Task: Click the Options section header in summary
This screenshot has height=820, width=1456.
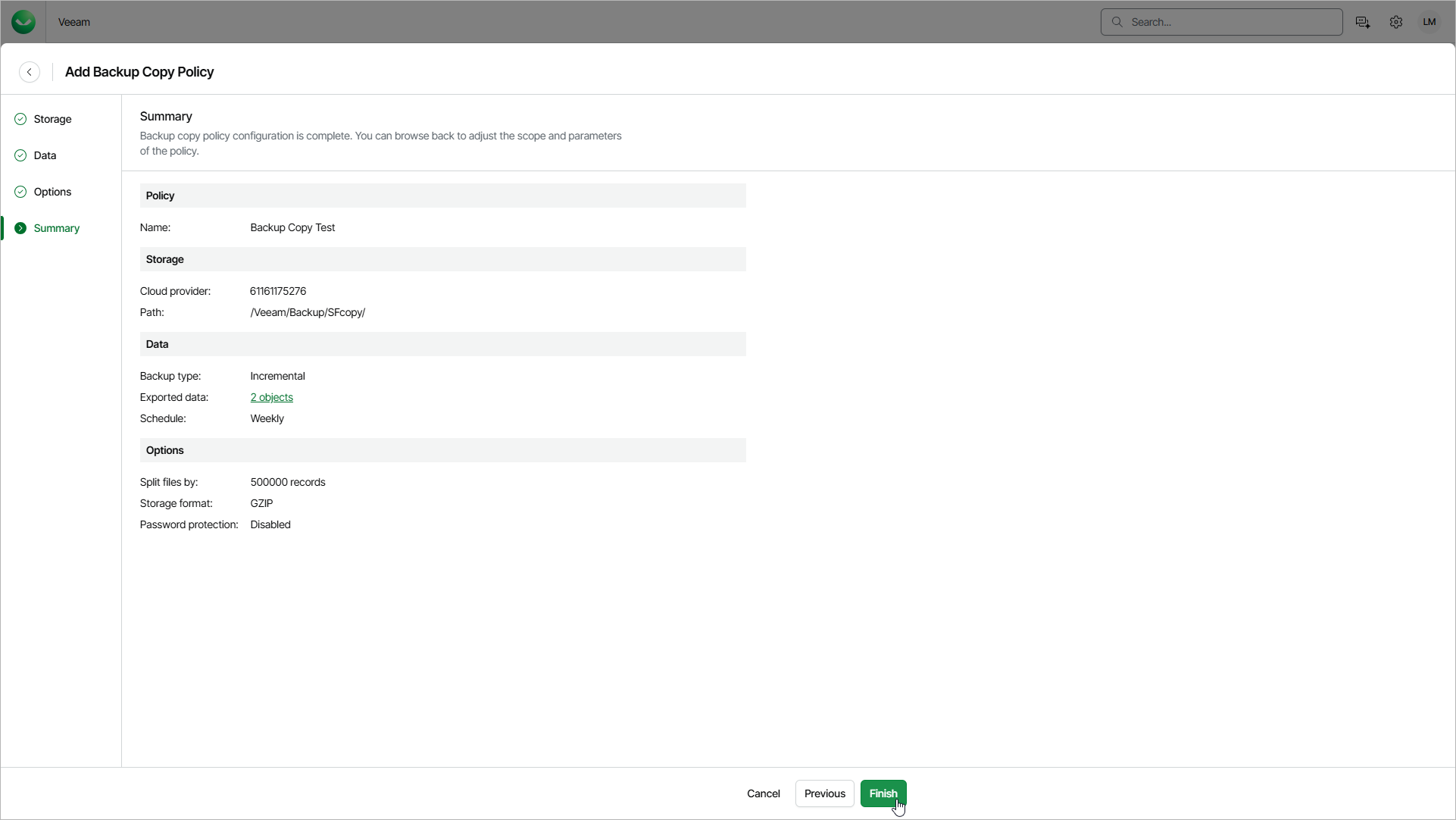Action: tap(443, 450)
